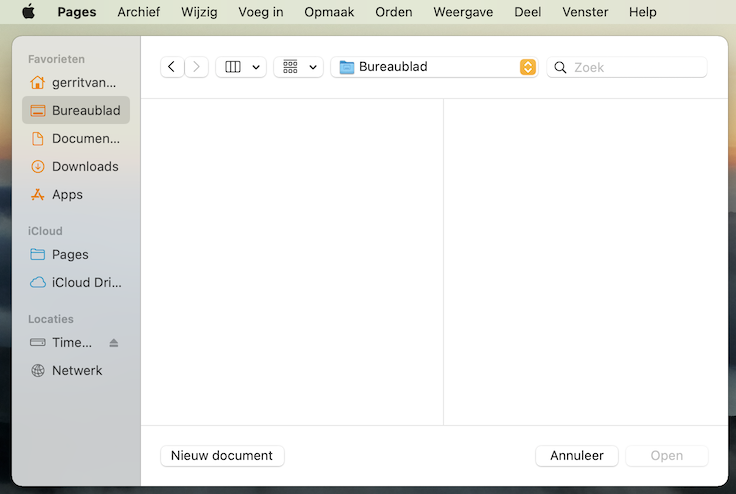Expand the view mode dropdown chevron
736x494 pixels.
[x=256, y=67]
